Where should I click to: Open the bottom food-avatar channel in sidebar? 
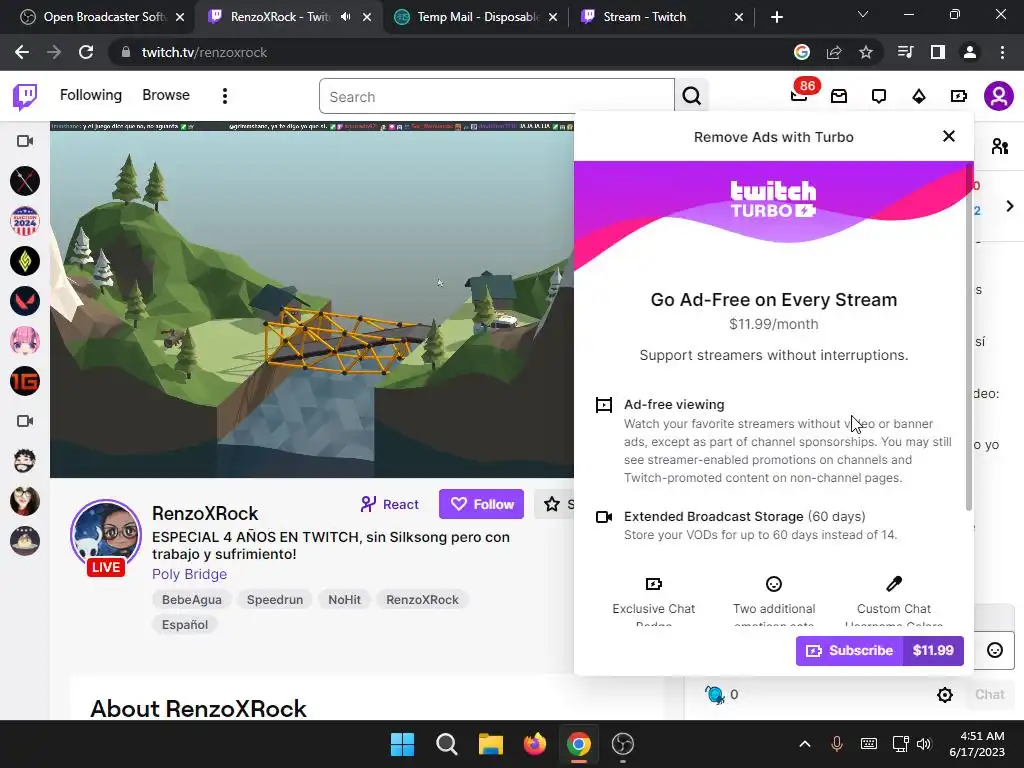(25, 541)
